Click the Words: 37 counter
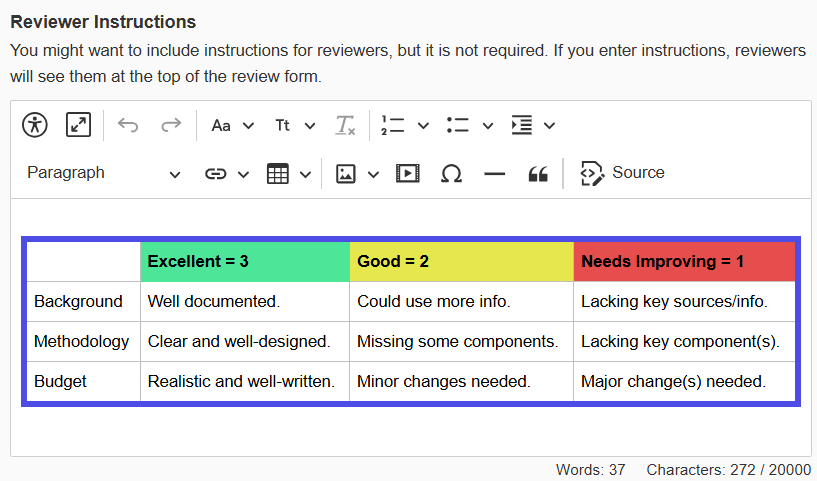The height and width of the screenshot is (481, 817). click(590, 470)
